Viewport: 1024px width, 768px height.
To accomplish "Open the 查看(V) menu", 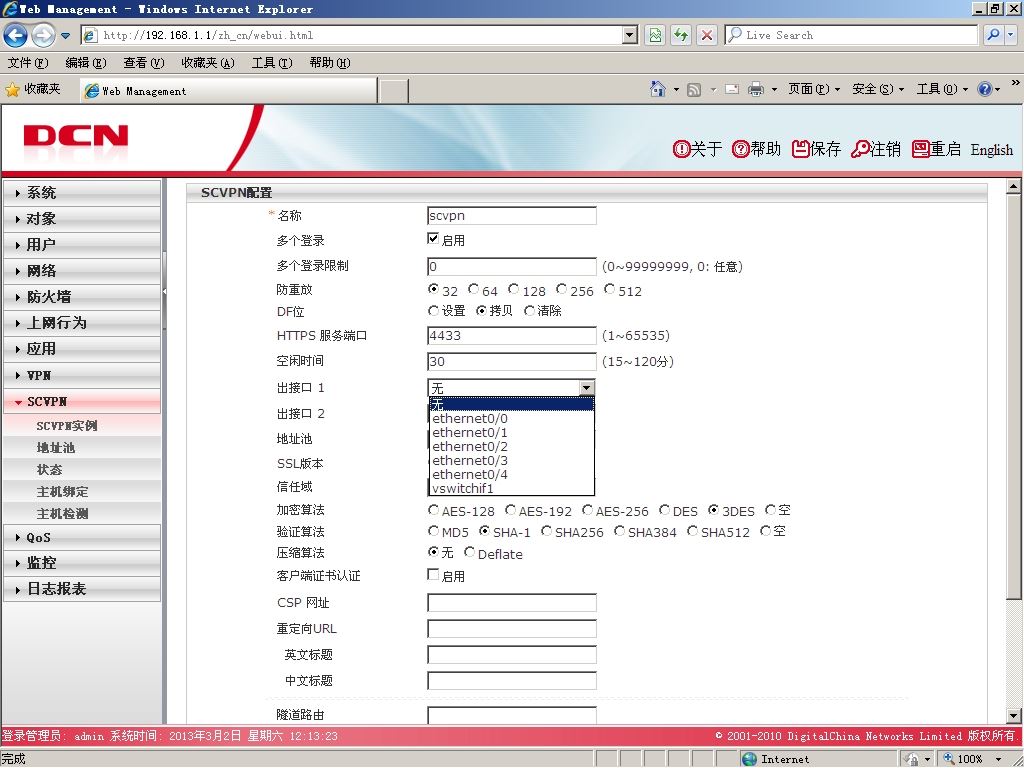I will coord(144,63).
